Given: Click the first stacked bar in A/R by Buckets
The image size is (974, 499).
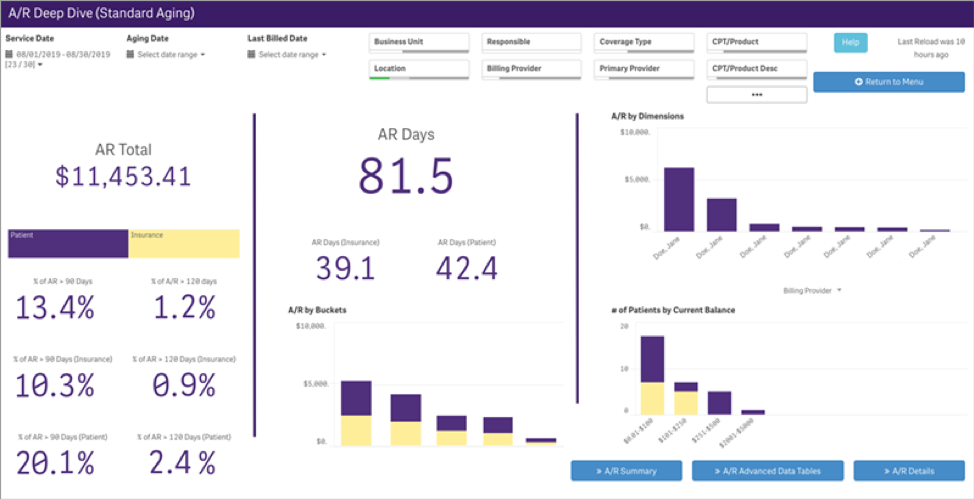Looking at the screenshot, I should pos(356,413).
